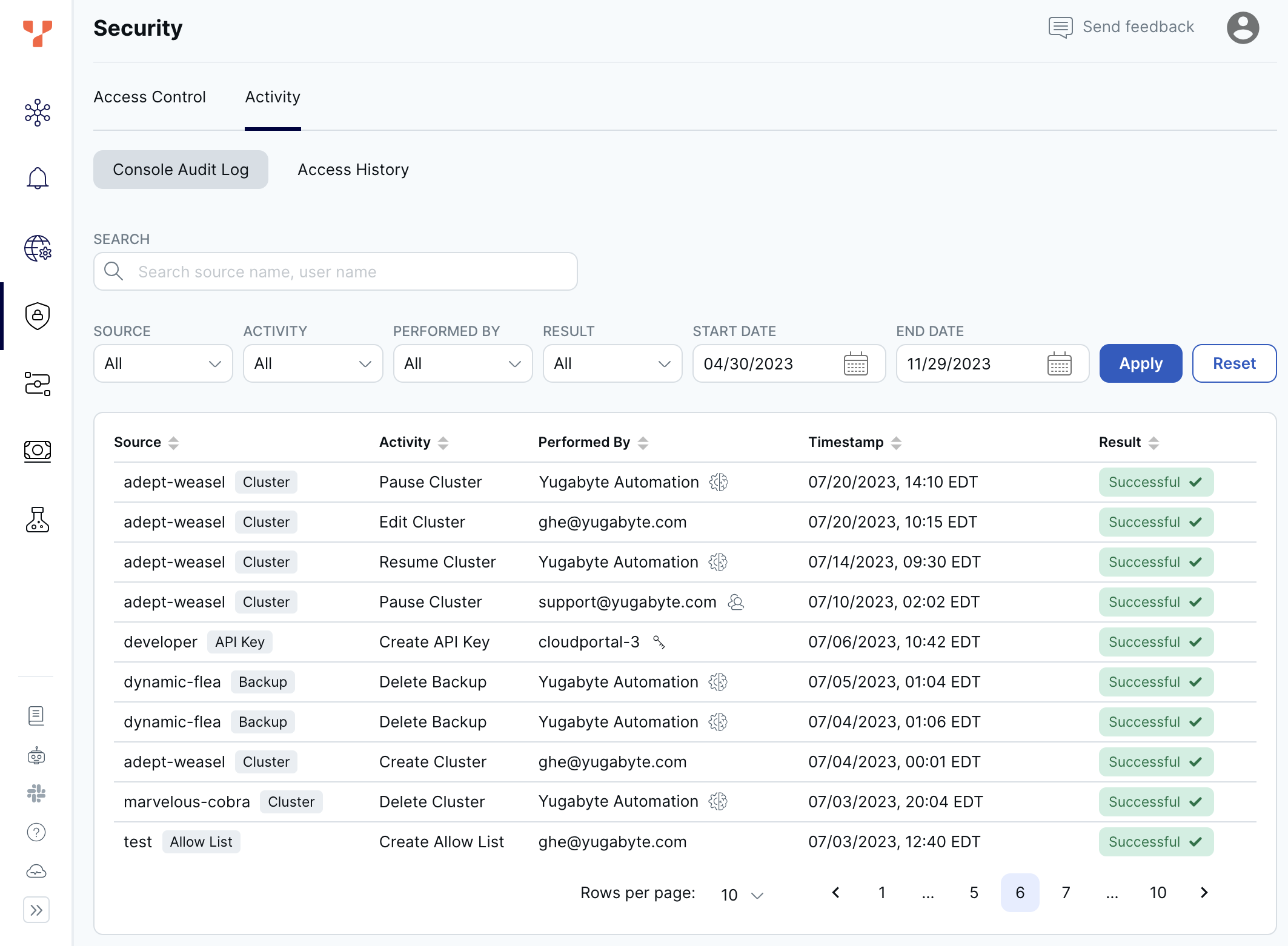This screenshot has width=1288, height=946.
Task: Click the search source name field
Action: [336, 272]
